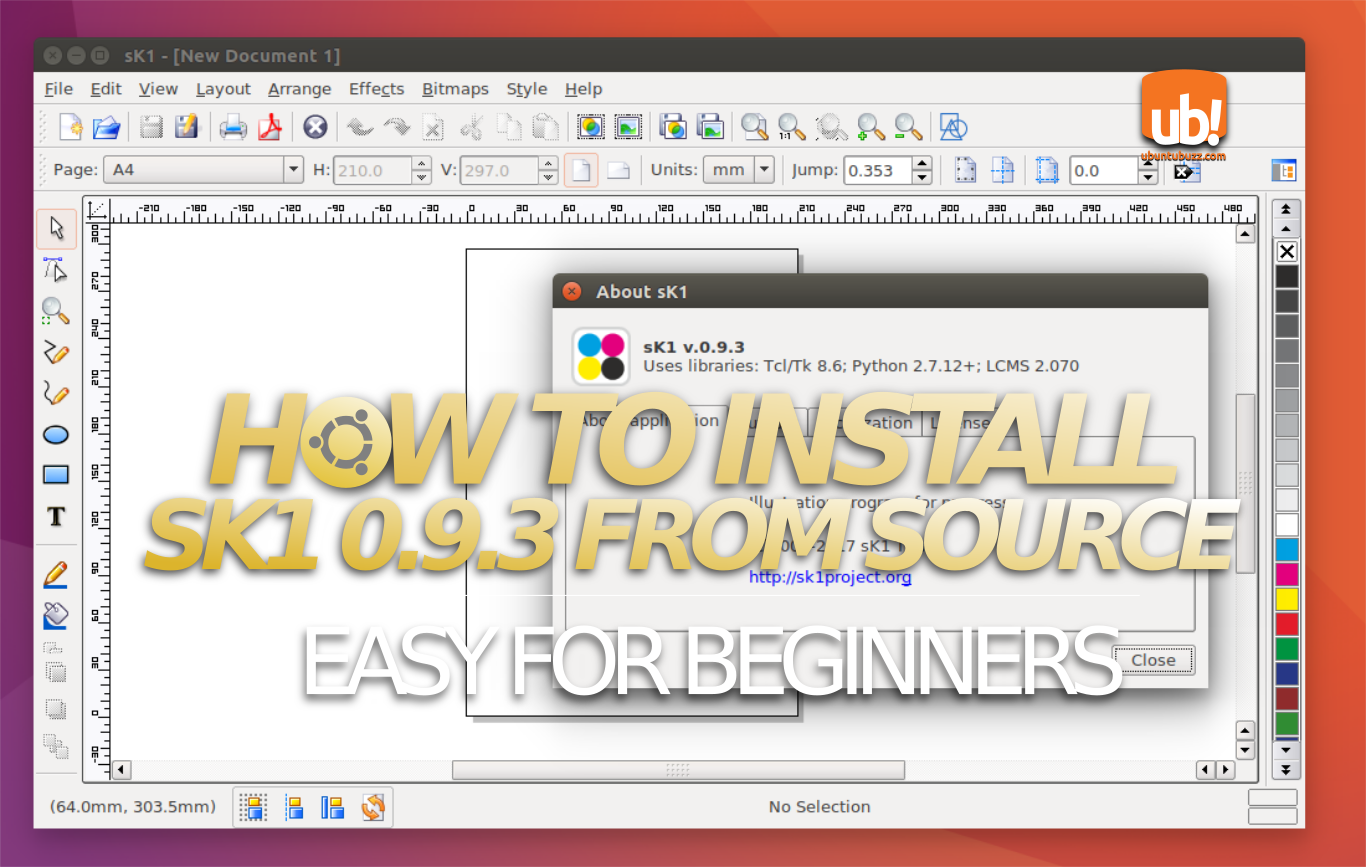Pick the Zoom tool in toolbox
The height and width of the screenshot is (867, 1366).
pyautogui.click(x=56, y=311)
